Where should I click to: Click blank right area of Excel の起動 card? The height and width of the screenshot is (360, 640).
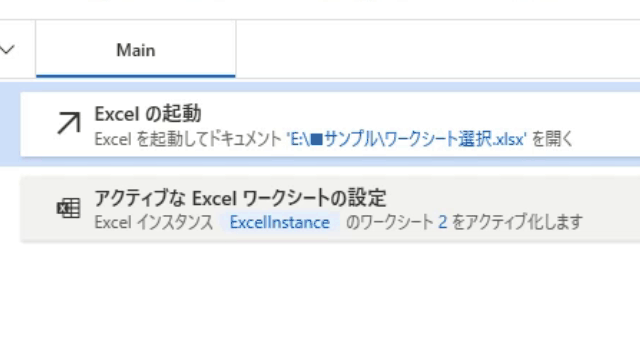point(608,124)
